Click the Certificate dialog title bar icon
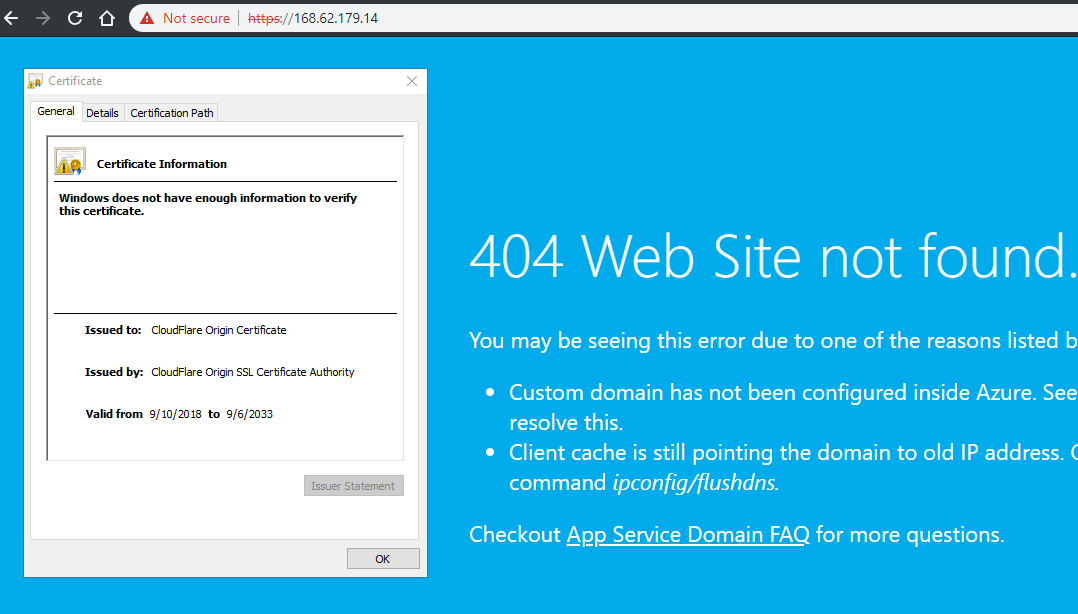Image resolution: width=1078 pixels, height=614 pixels. [x=35, y=82]
